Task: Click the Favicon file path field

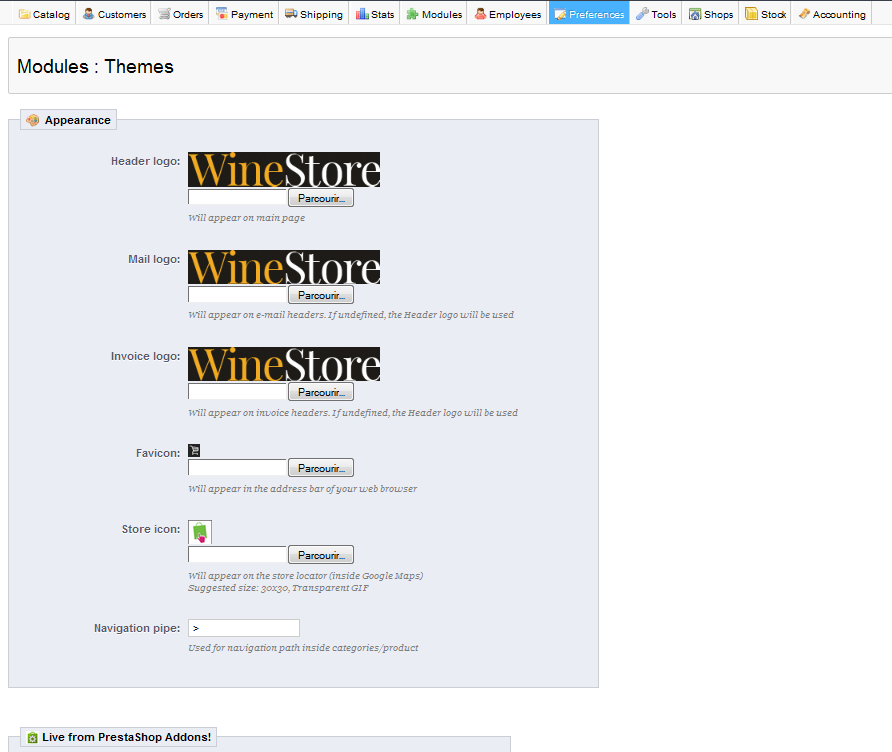Action: (237, 468)
